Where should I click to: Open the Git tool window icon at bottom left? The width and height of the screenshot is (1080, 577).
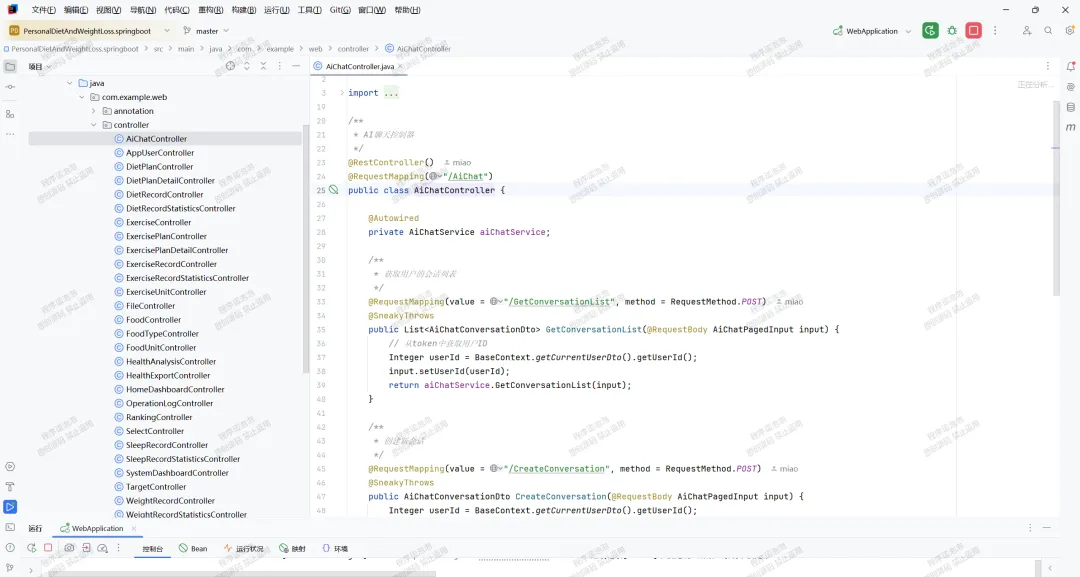tap(10, 567)
